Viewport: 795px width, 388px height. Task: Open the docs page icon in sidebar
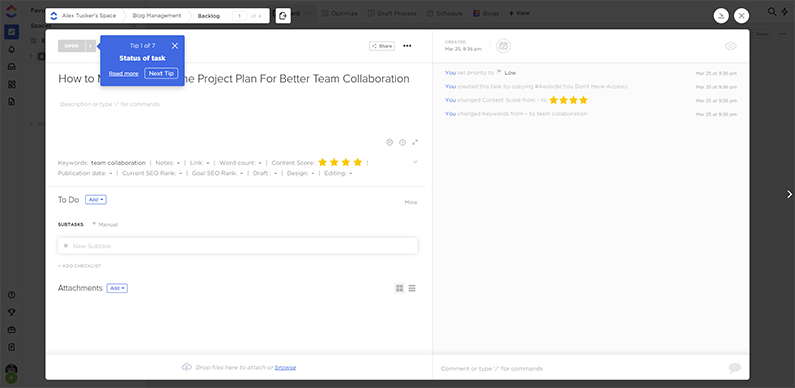tap(12, 101)
